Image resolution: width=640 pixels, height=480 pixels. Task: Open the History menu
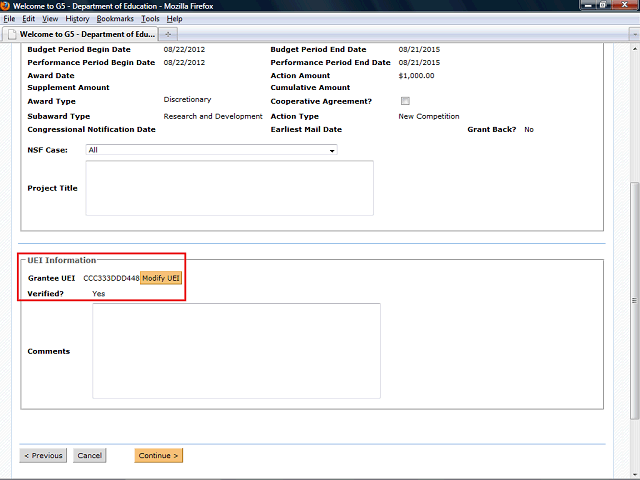coord(77,19)
